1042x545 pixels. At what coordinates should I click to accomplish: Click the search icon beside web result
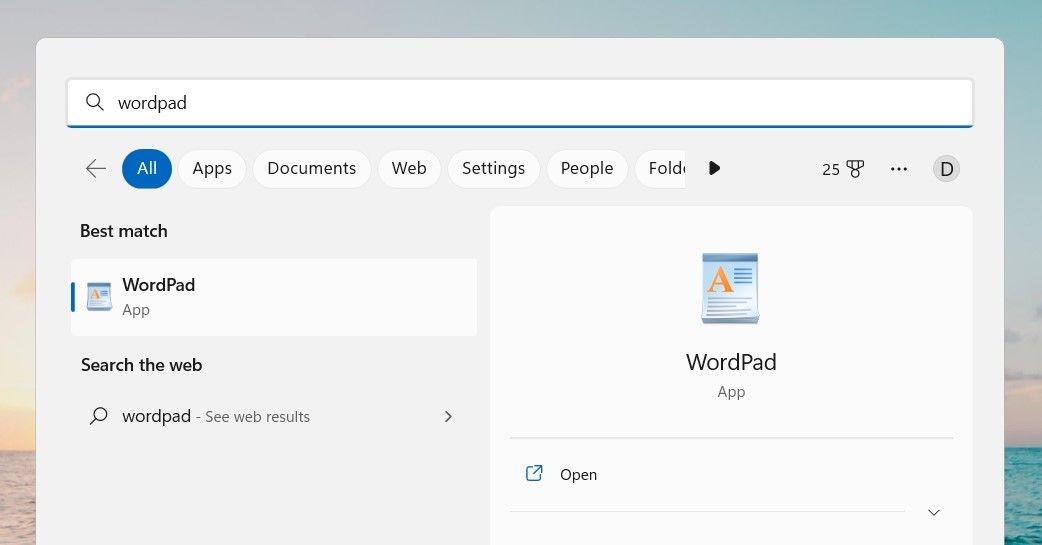coord(98,416)
